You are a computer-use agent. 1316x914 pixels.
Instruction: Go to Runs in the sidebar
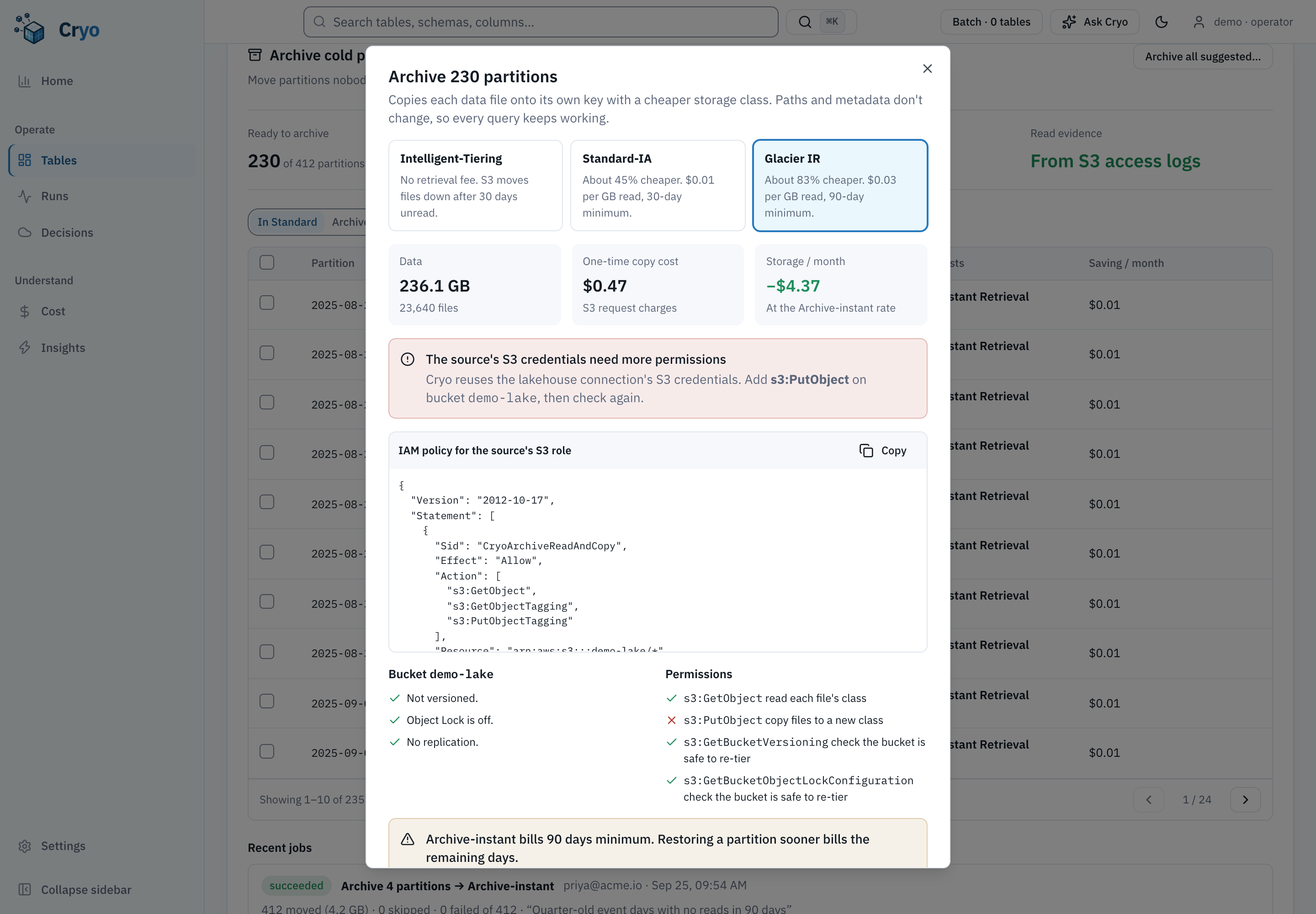click(102, 196)
